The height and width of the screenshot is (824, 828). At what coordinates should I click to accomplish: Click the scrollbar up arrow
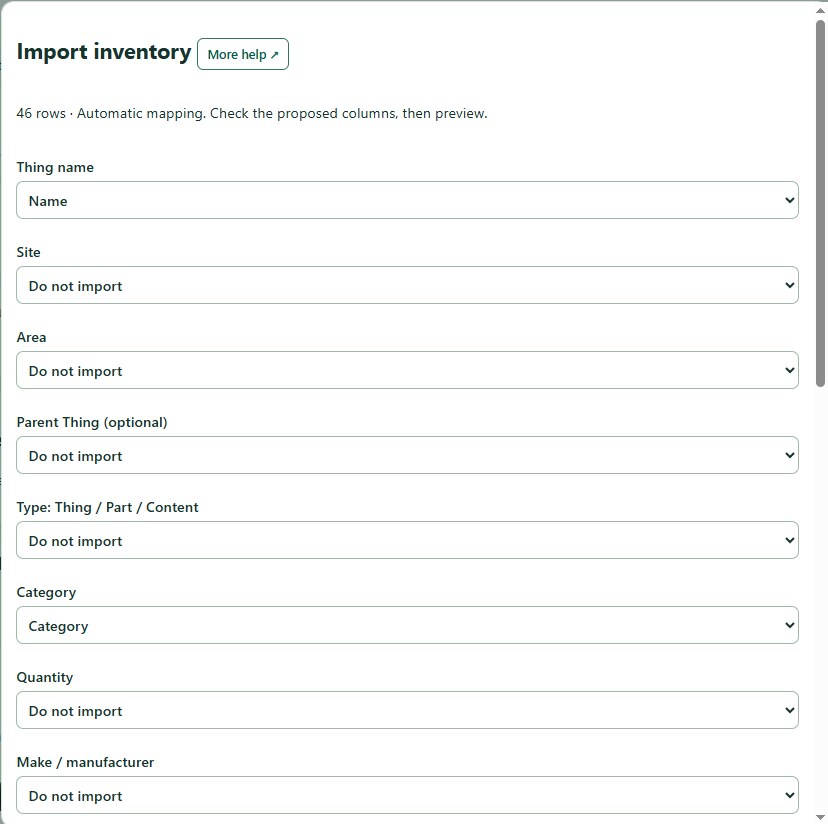[x=820, y=10]
